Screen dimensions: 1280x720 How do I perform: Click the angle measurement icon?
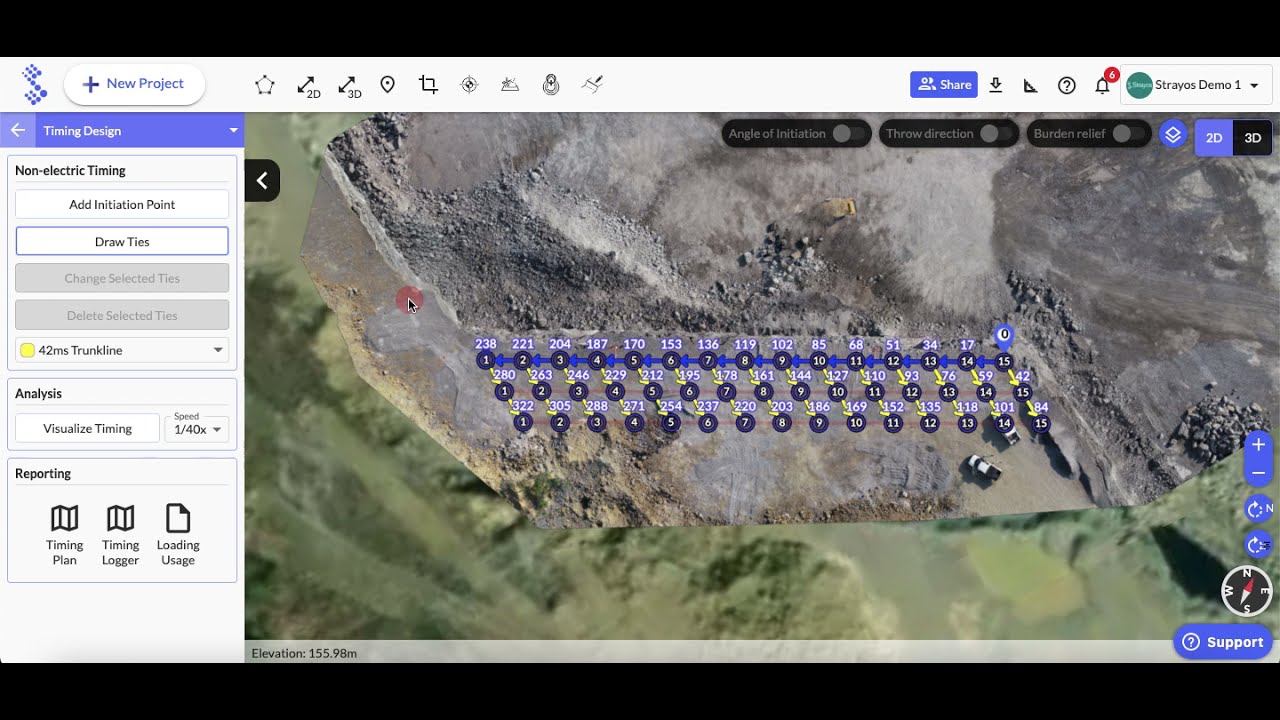(x=1031, y=86)
